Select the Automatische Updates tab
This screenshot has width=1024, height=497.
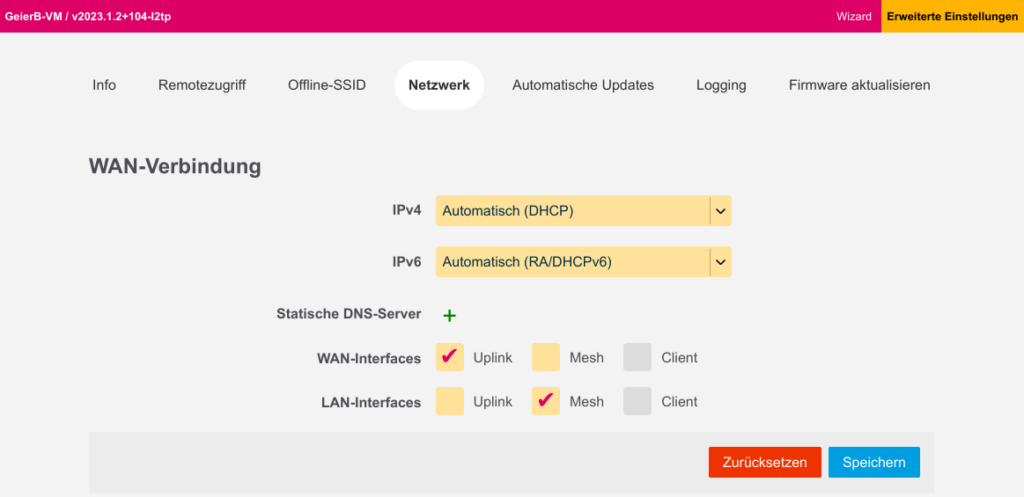tap(583, 85)
